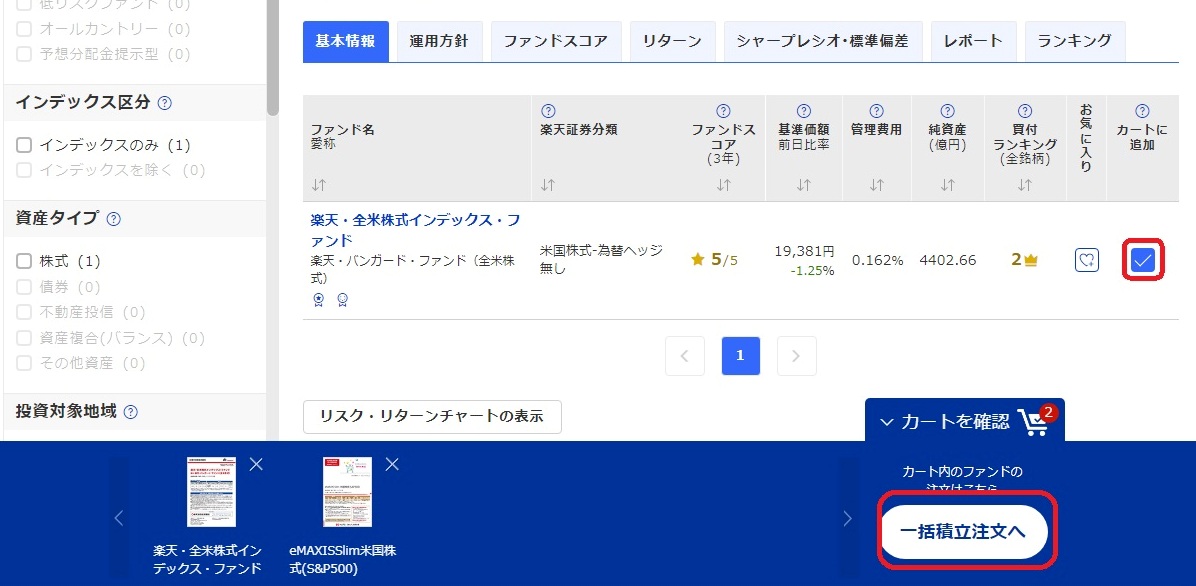Click help icon above カートに追加 column

(x=1142, y=111)
